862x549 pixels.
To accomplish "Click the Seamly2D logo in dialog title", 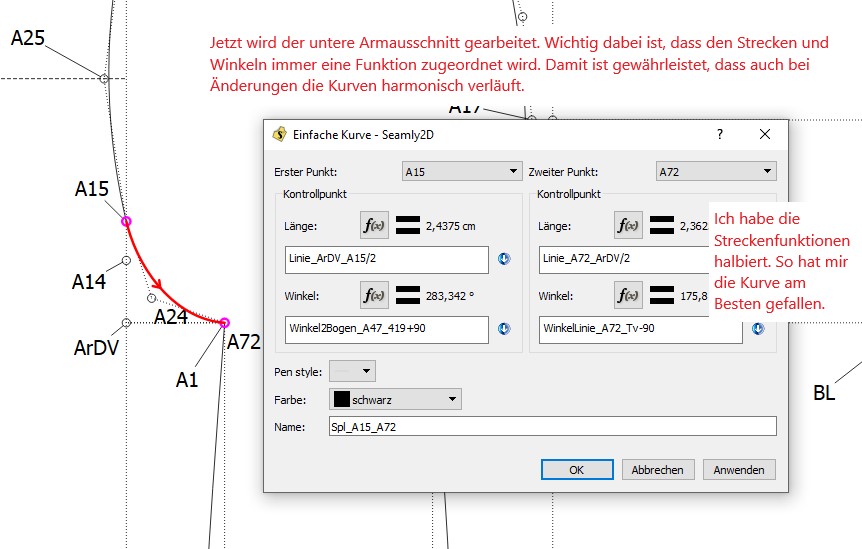I will 279,134.
